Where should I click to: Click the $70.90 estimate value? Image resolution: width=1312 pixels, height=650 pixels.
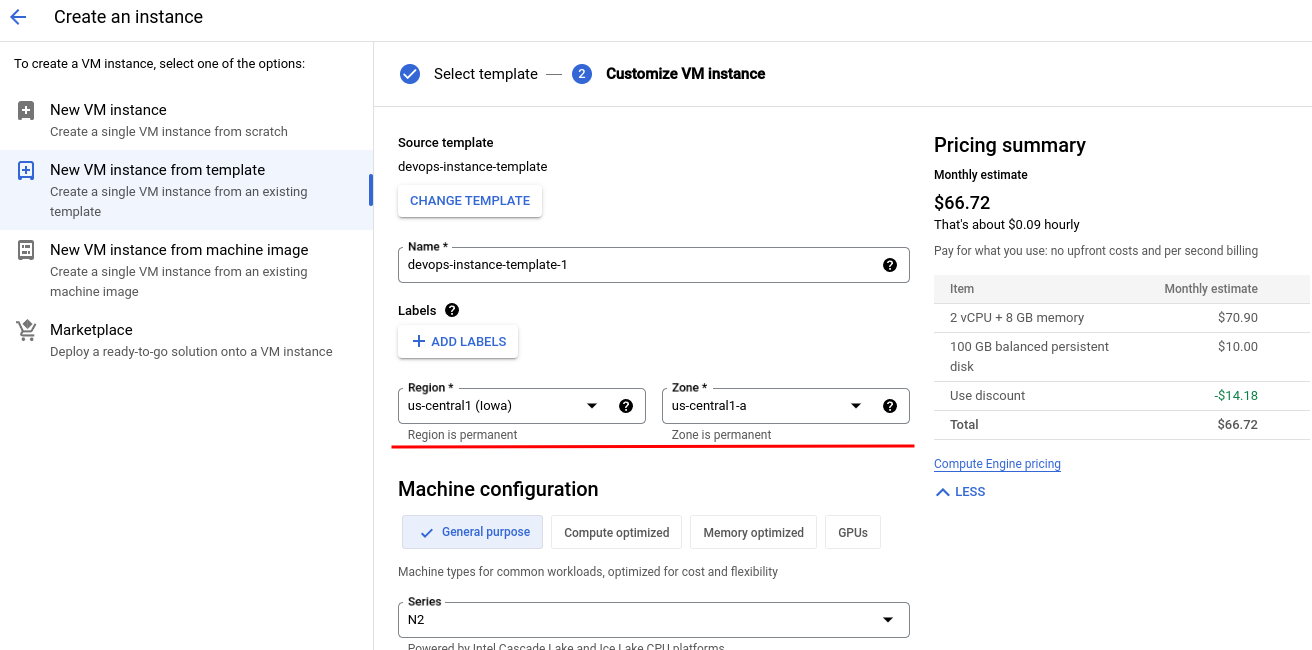point(1239,318)
